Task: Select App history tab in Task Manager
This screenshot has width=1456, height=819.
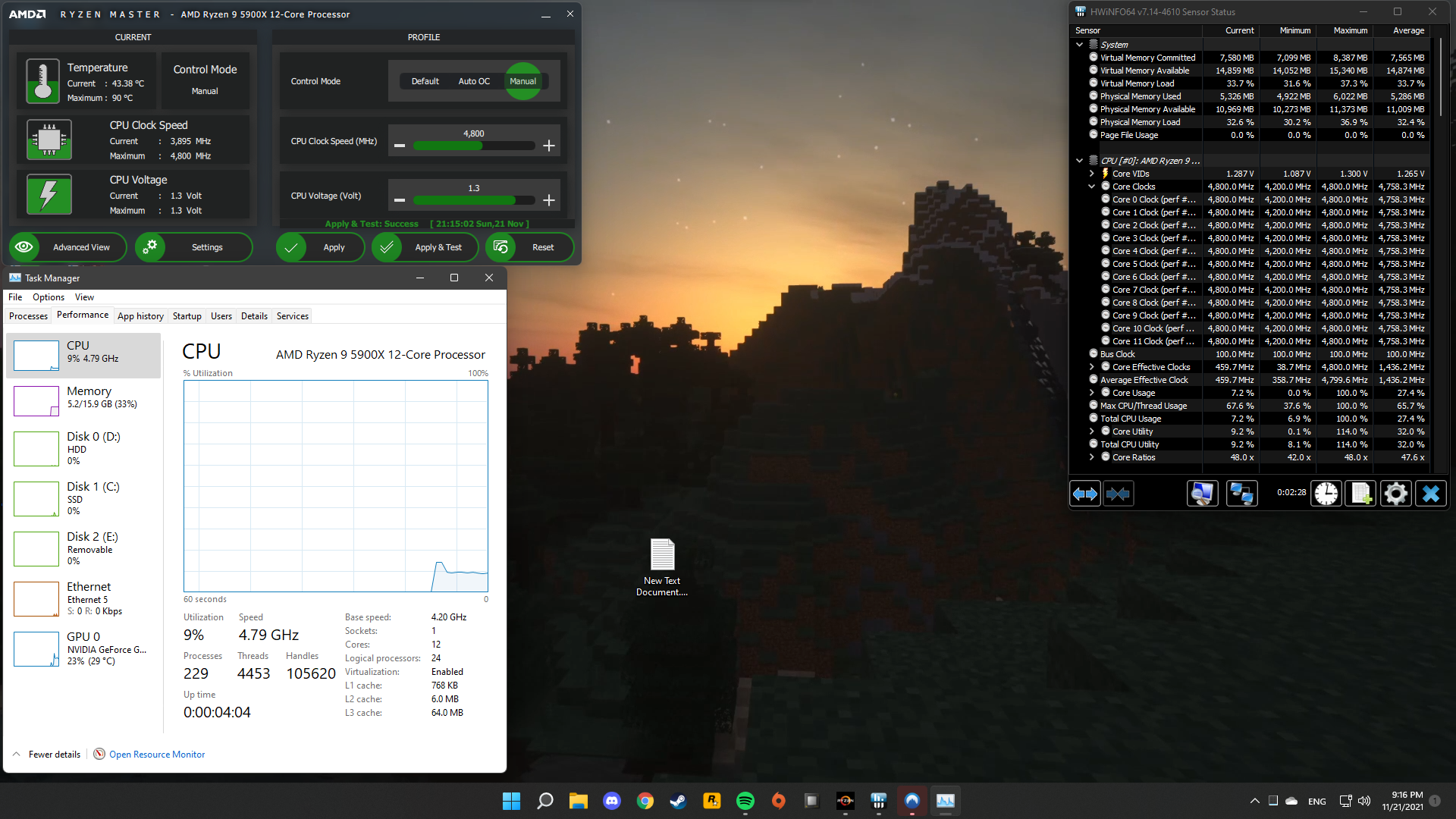Action: pyautogui.click(x=139, y=316)
